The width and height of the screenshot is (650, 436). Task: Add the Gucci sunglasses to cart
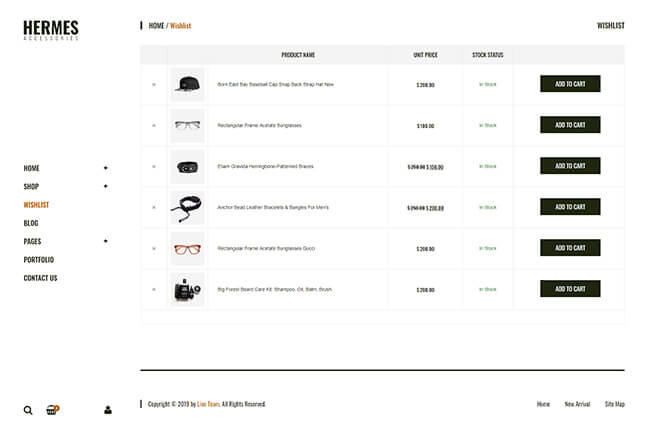570,248
